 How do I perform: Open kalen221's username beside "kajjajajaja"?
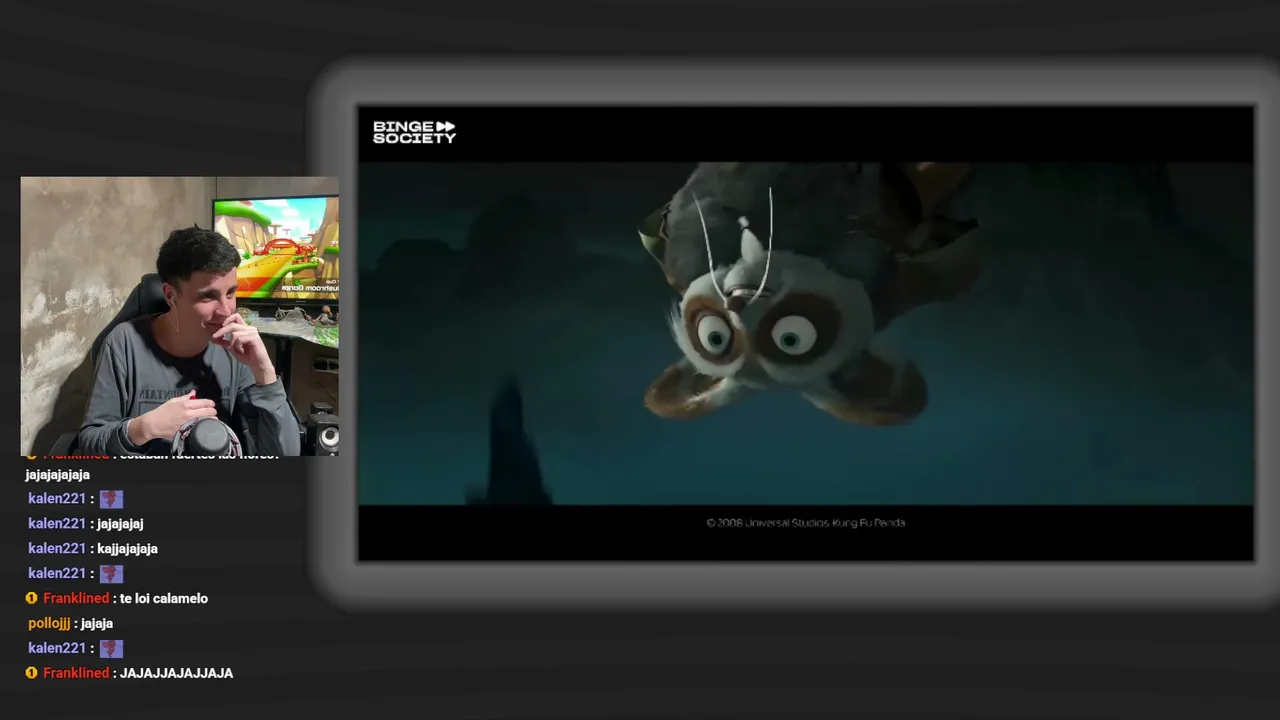[57, 548]
